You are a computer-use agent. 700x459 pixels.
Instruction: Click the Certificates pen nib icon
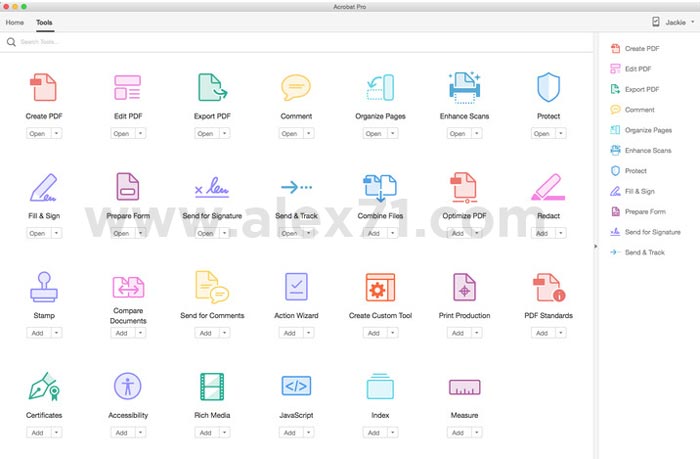tap(44, 387)
